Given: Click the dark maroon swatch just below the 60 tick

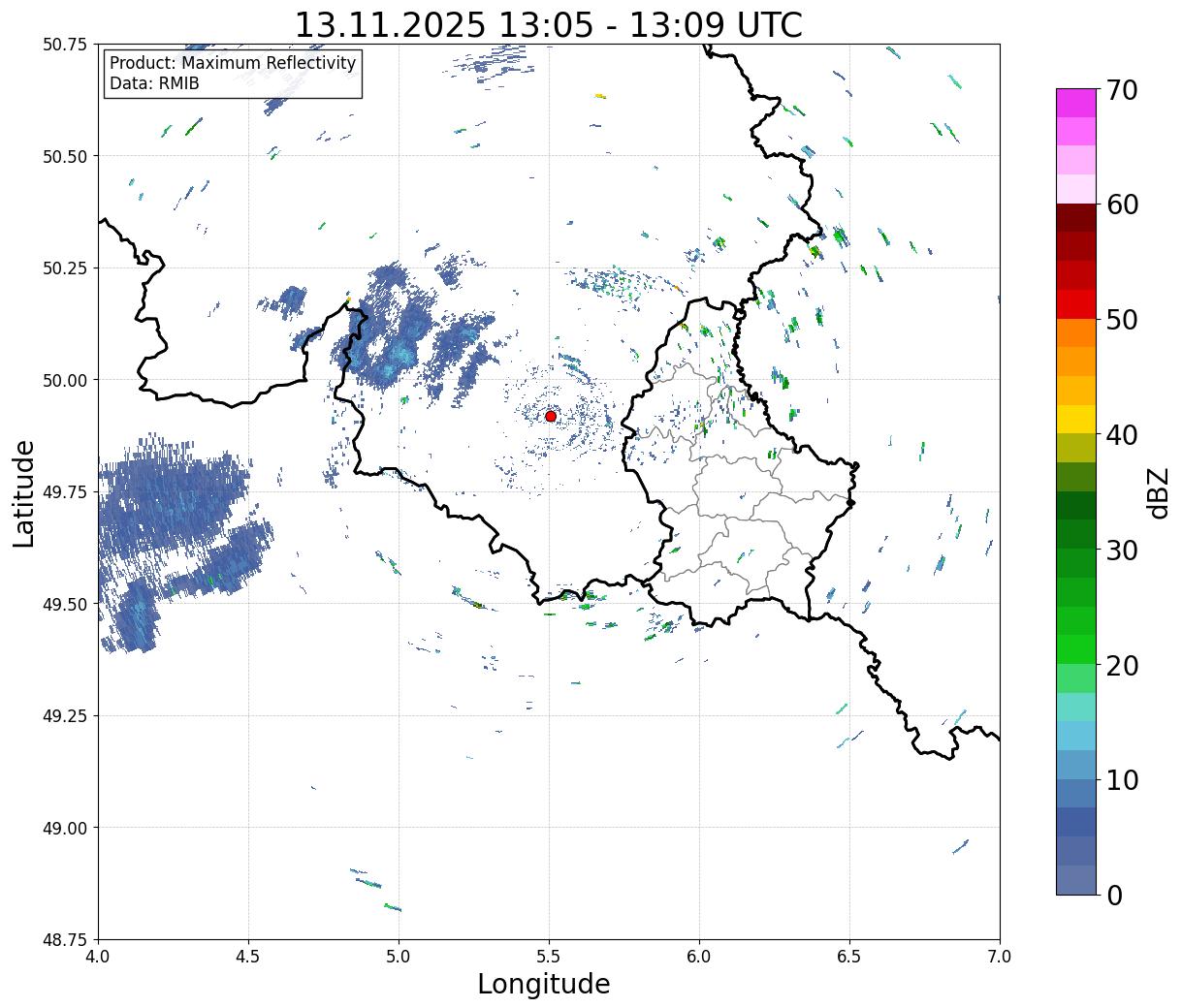Looking at the screenshot, I should (1076, 218).
